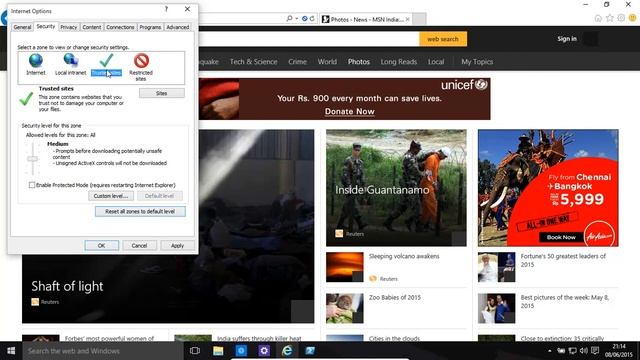Open the Tech & Science section
Screen dimensions: 640x360
(x=253, y=62)
